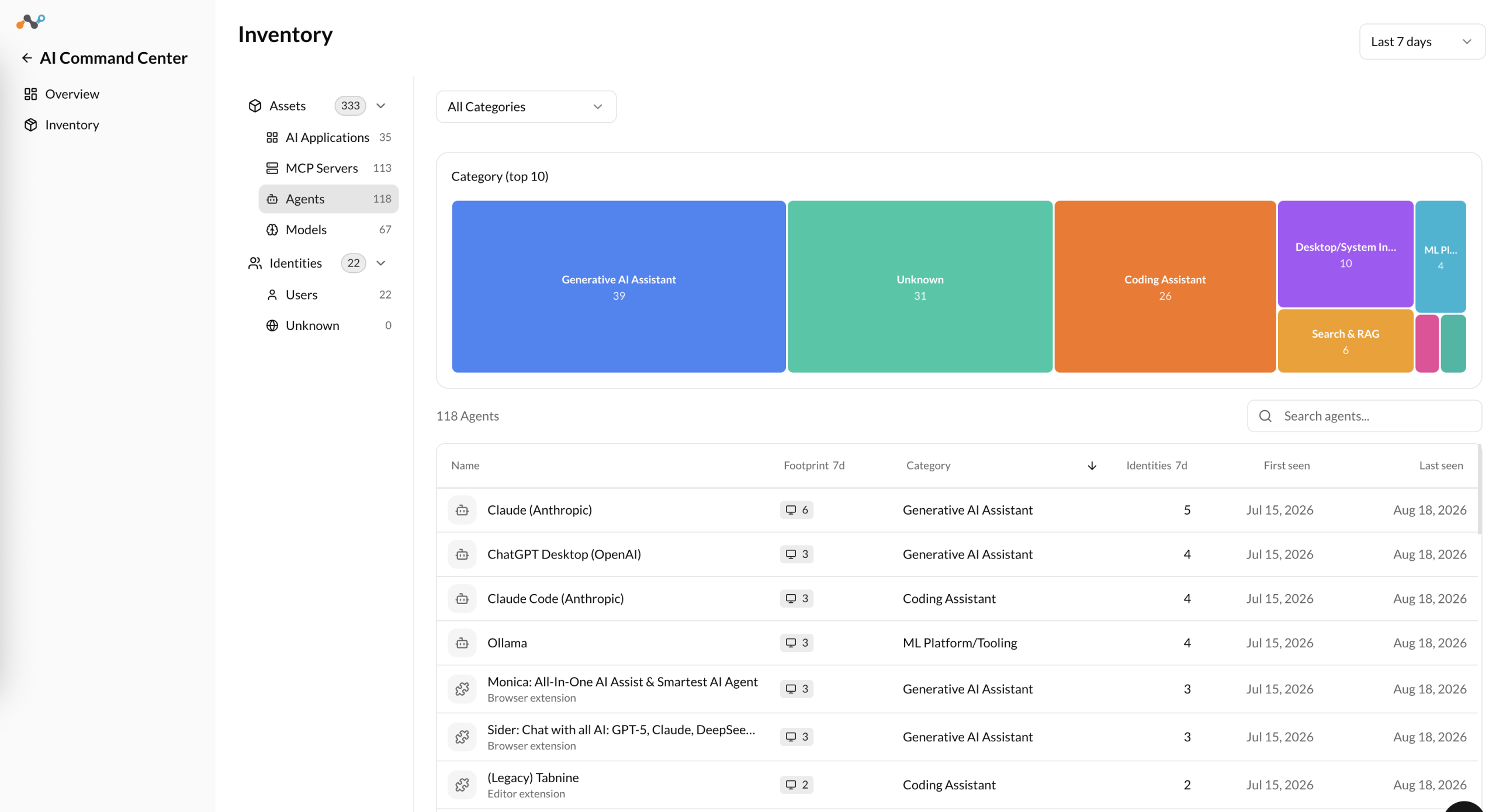Image resolution: width=1496 pixels, height=812 pixels.
Task: Click the MCP Servers icon
Action: tap(272, 168)
